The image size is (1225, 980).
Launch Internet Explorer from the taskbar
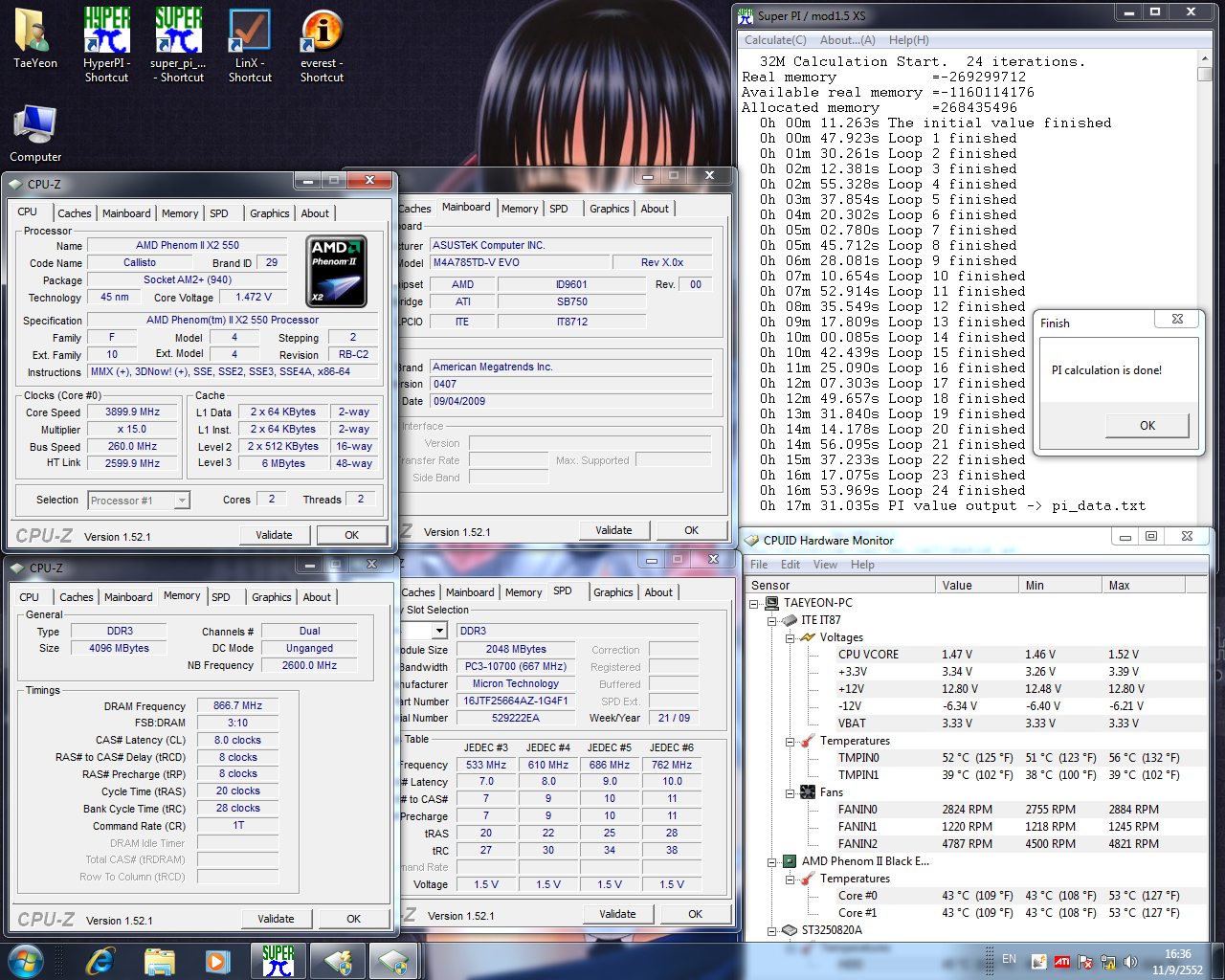pyautogui.click(x=100, y=961)
